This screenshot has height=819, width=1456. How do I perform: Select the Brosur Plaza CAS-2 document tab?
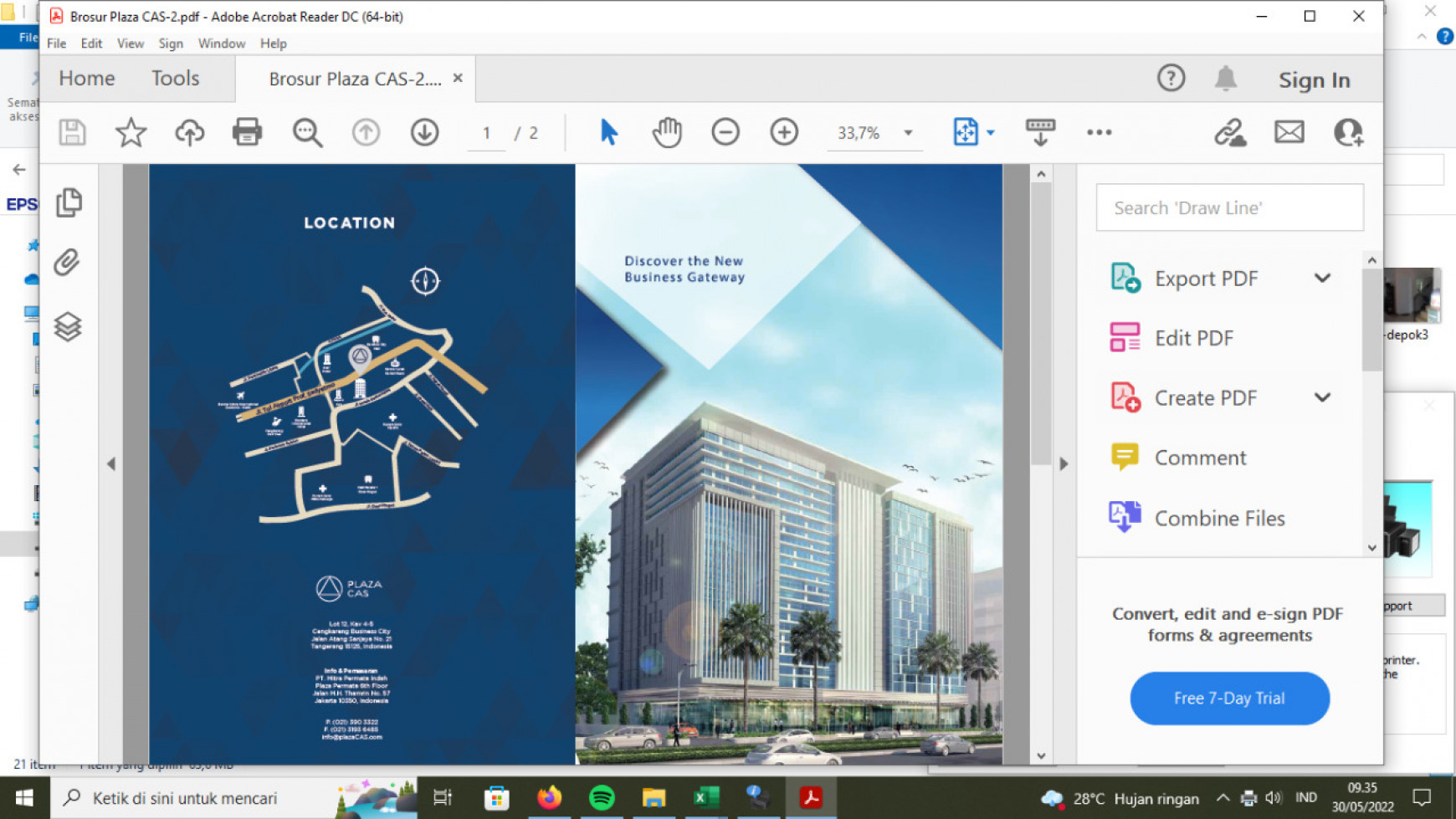[x=355, y=79]
